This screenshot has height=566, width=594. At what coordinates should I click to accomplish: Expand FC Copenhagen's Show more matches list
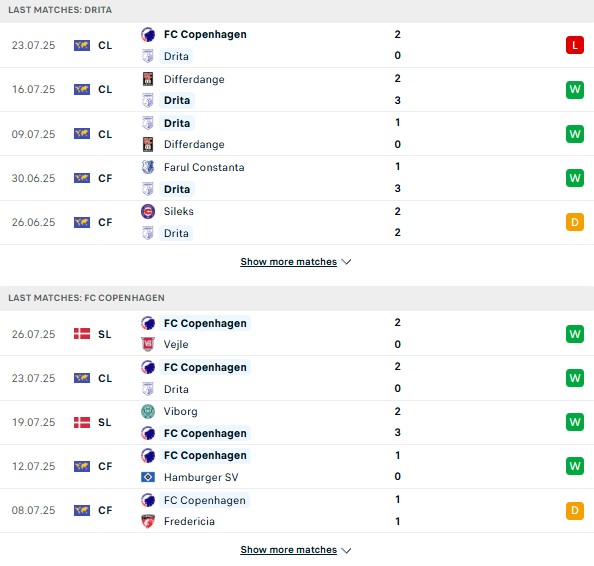pos(288,550)
